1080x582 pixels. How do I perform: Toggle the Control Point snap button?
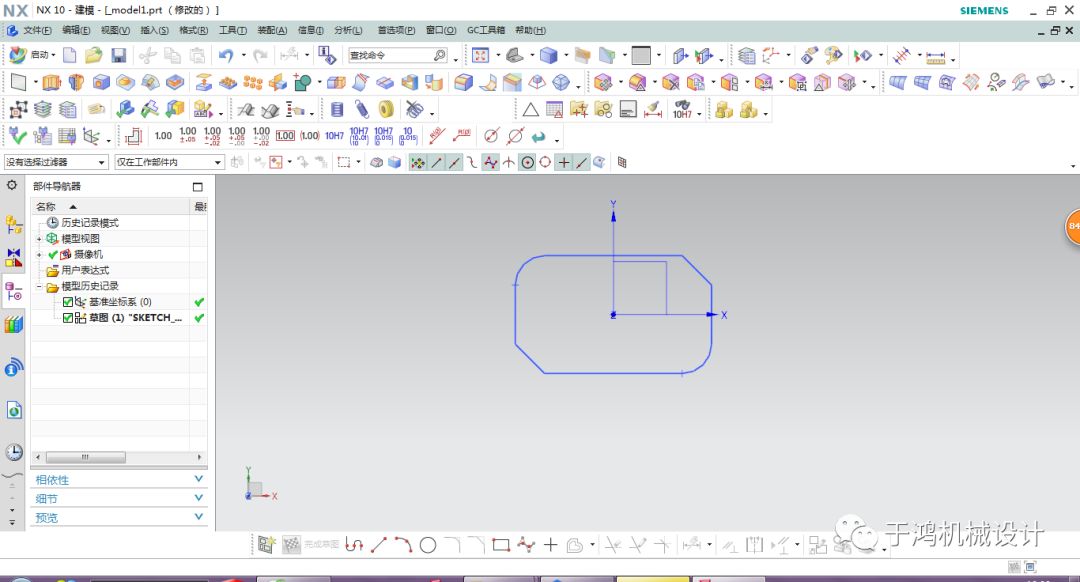pos(472,163)
